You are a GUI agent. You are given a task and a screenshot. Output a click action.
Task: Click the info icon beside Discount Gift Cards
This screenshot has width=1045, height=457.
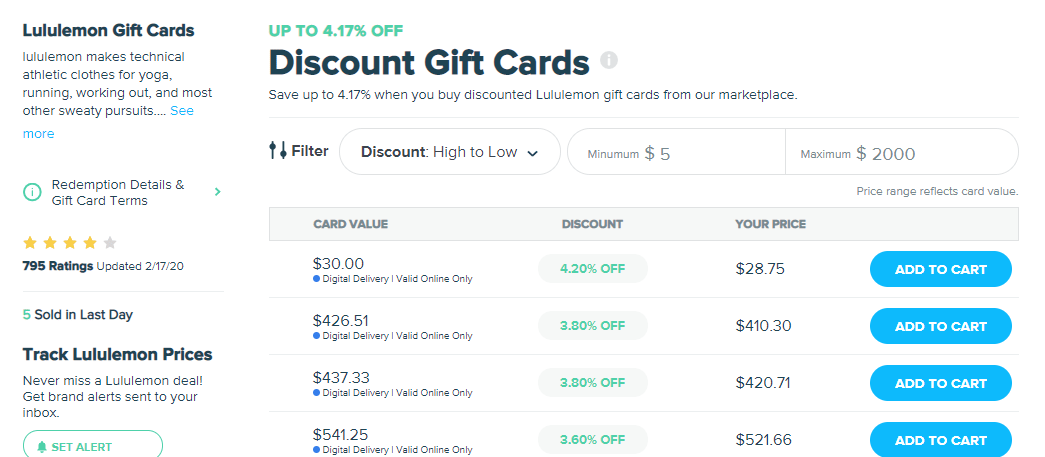[x=609, y=61]
